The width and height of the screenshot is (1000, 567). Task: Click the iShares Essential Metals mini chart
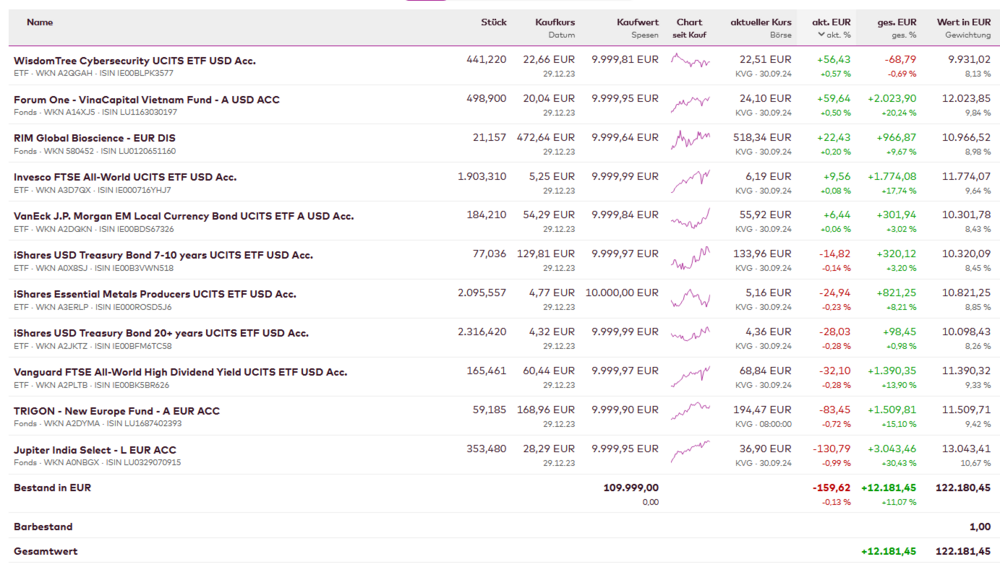pyautogui.click(x=690, y=297)
